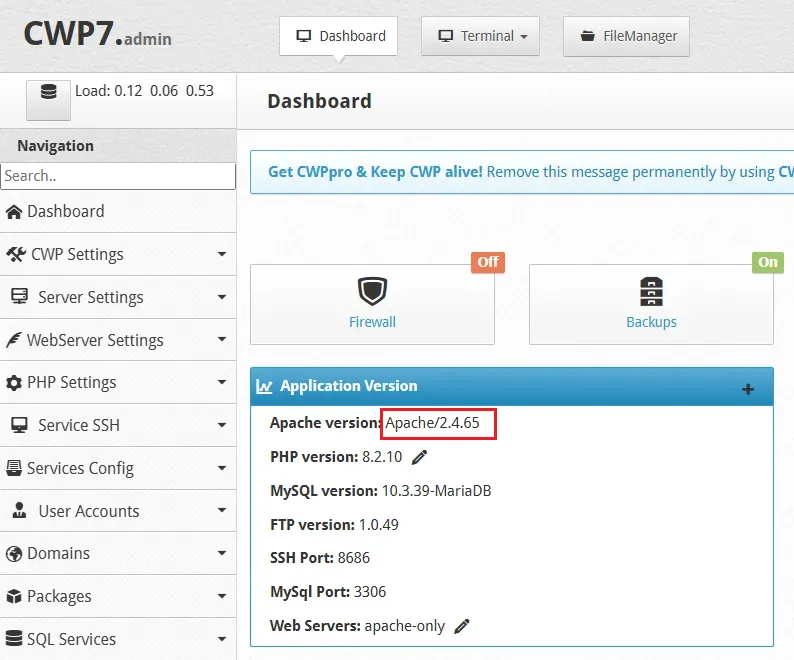Viewport: 794px width, 660px height.
Task: Click the CWP Settings tools icon
Action: pos(16,254)
